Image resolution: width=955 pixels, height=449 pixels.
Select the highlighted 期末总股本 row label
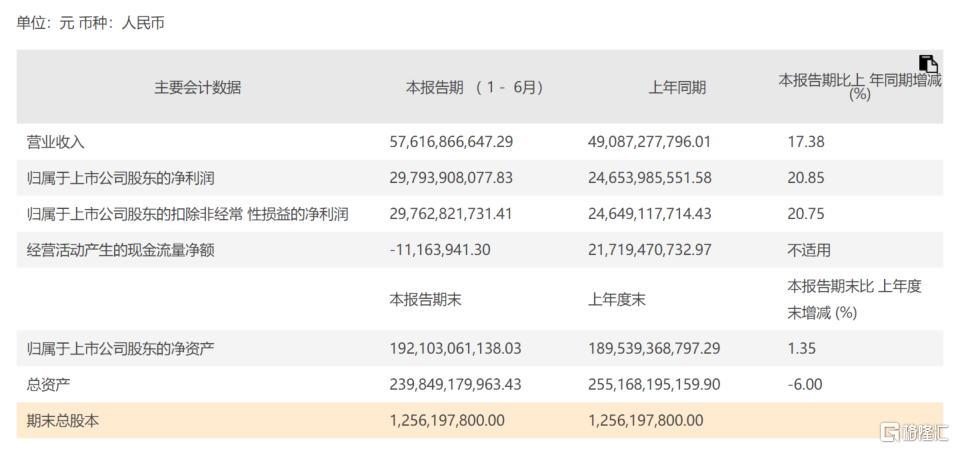pos(62,421)
